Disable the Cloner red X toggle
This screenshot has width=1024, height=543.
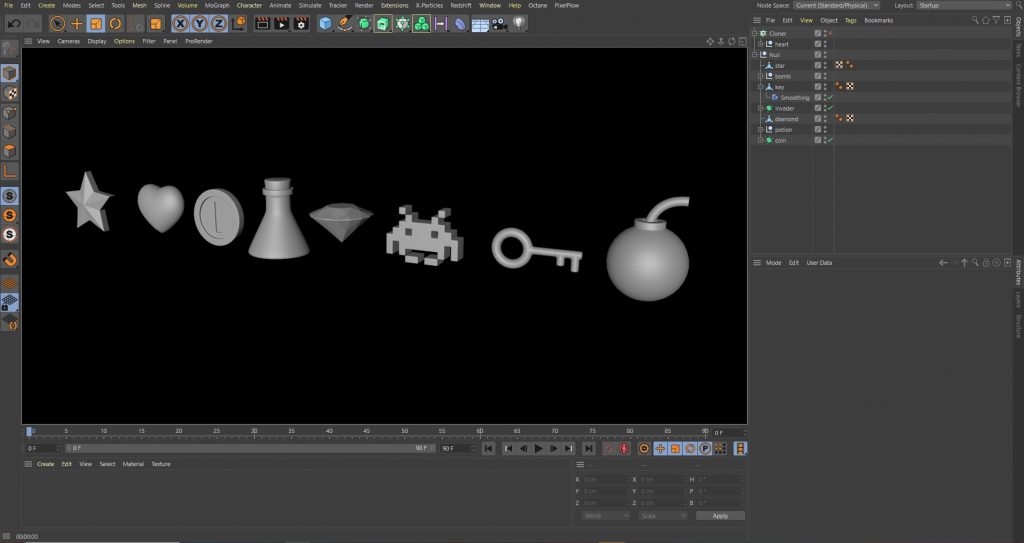pyautogui.click(x=830, y=33)
